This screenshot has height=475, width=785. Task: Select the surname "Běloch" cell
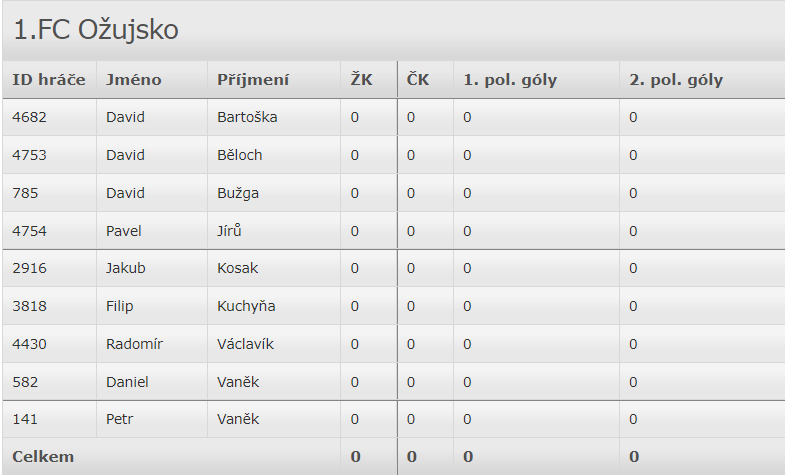239,155
